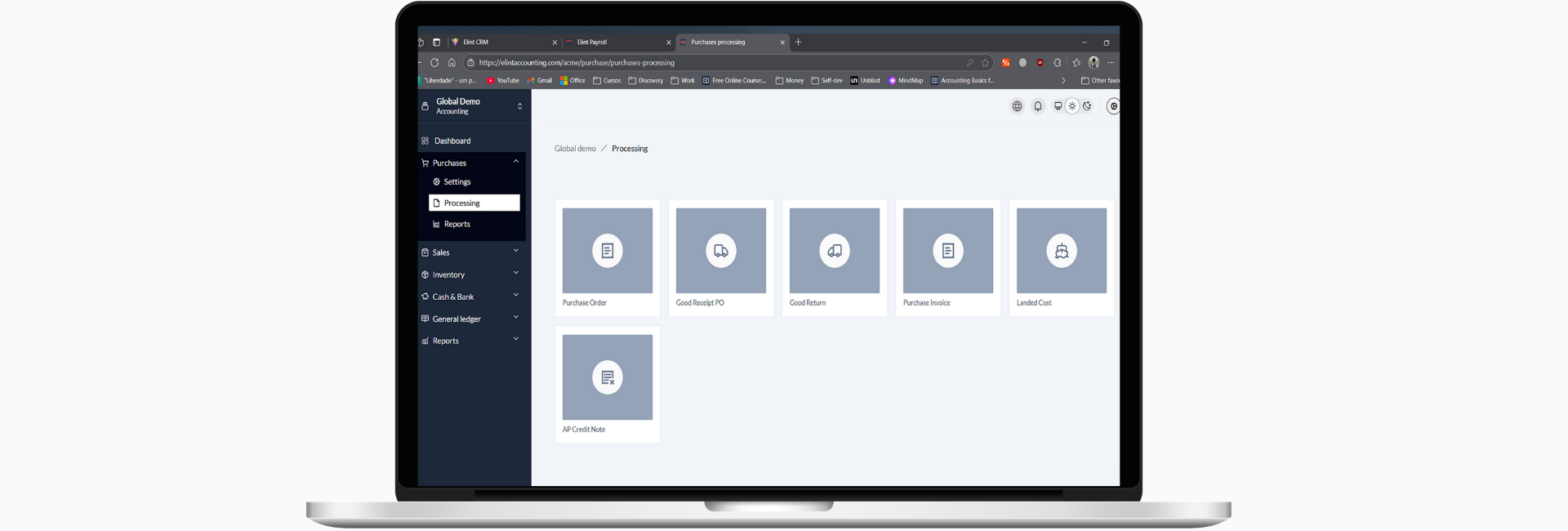This screenshot has height=531, width=1568.
Task: Click the Purchase Invoice tile icon
Action: [947, 251]
